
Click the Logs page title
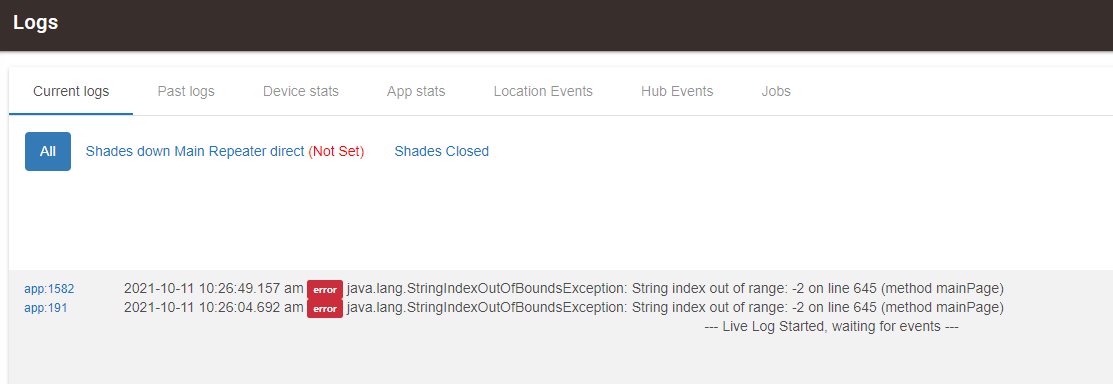[35, 23]
